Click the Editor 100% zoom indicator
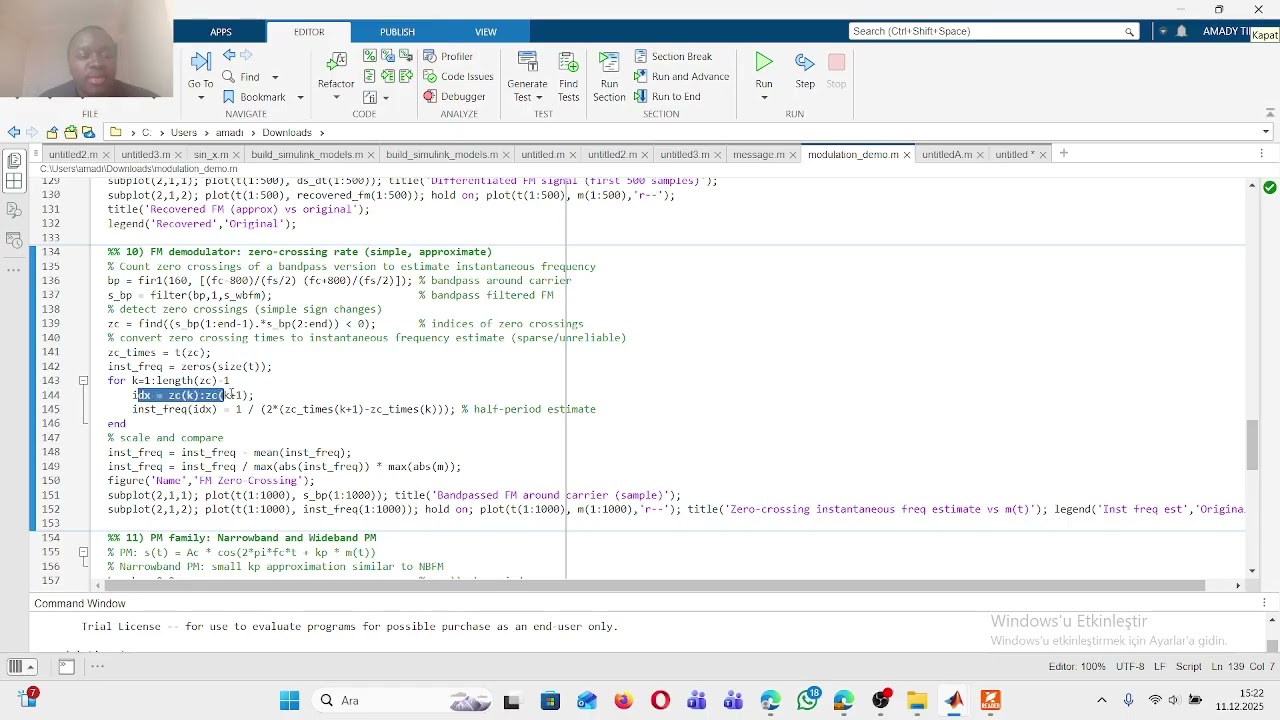 click(1077, 667)
